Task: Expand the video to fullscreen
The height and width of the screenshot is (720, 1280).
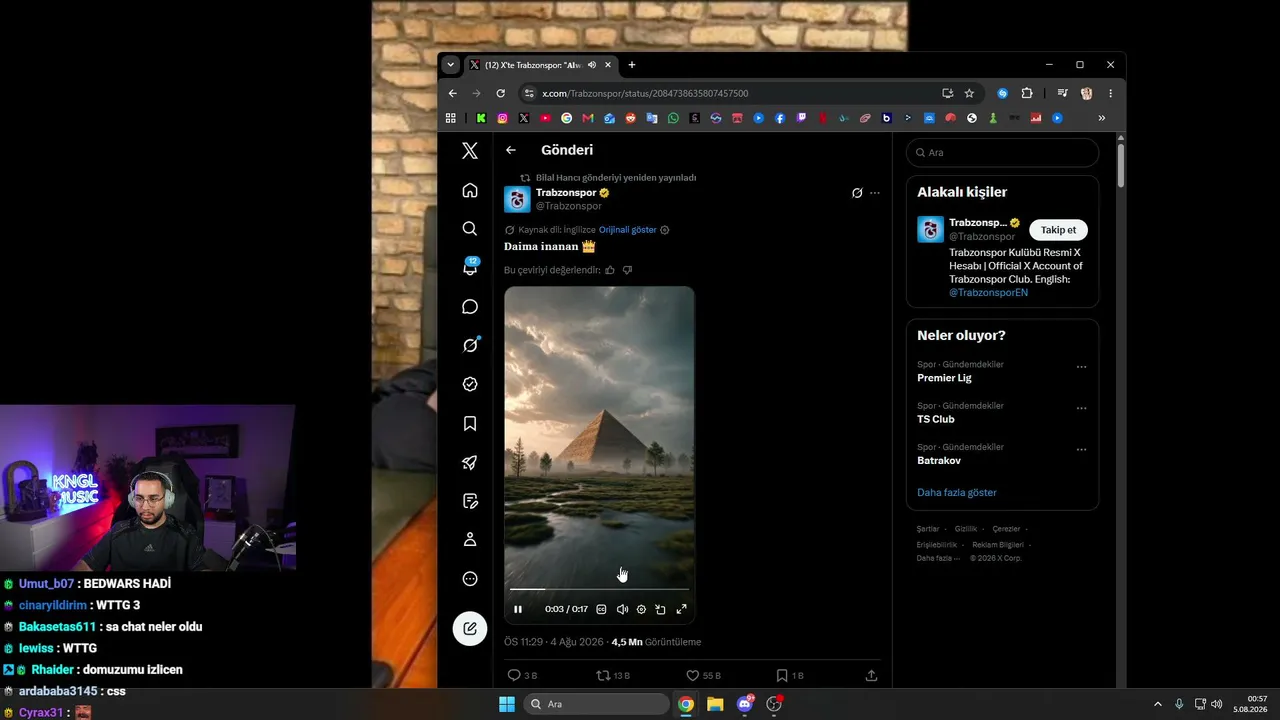Action: click(682, 609)
